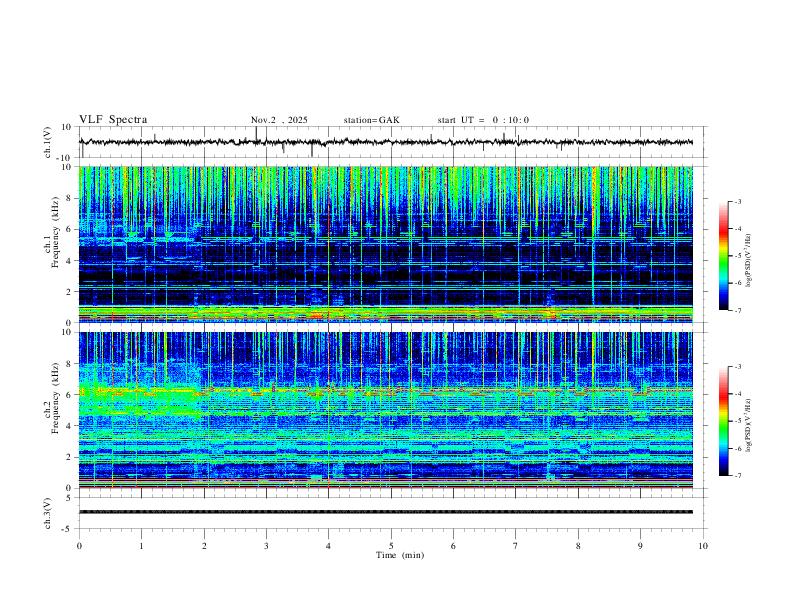Click the "8" tick on the Time axis
The width and height of the screenshot is (792, 612).
(x=578, y=546)
